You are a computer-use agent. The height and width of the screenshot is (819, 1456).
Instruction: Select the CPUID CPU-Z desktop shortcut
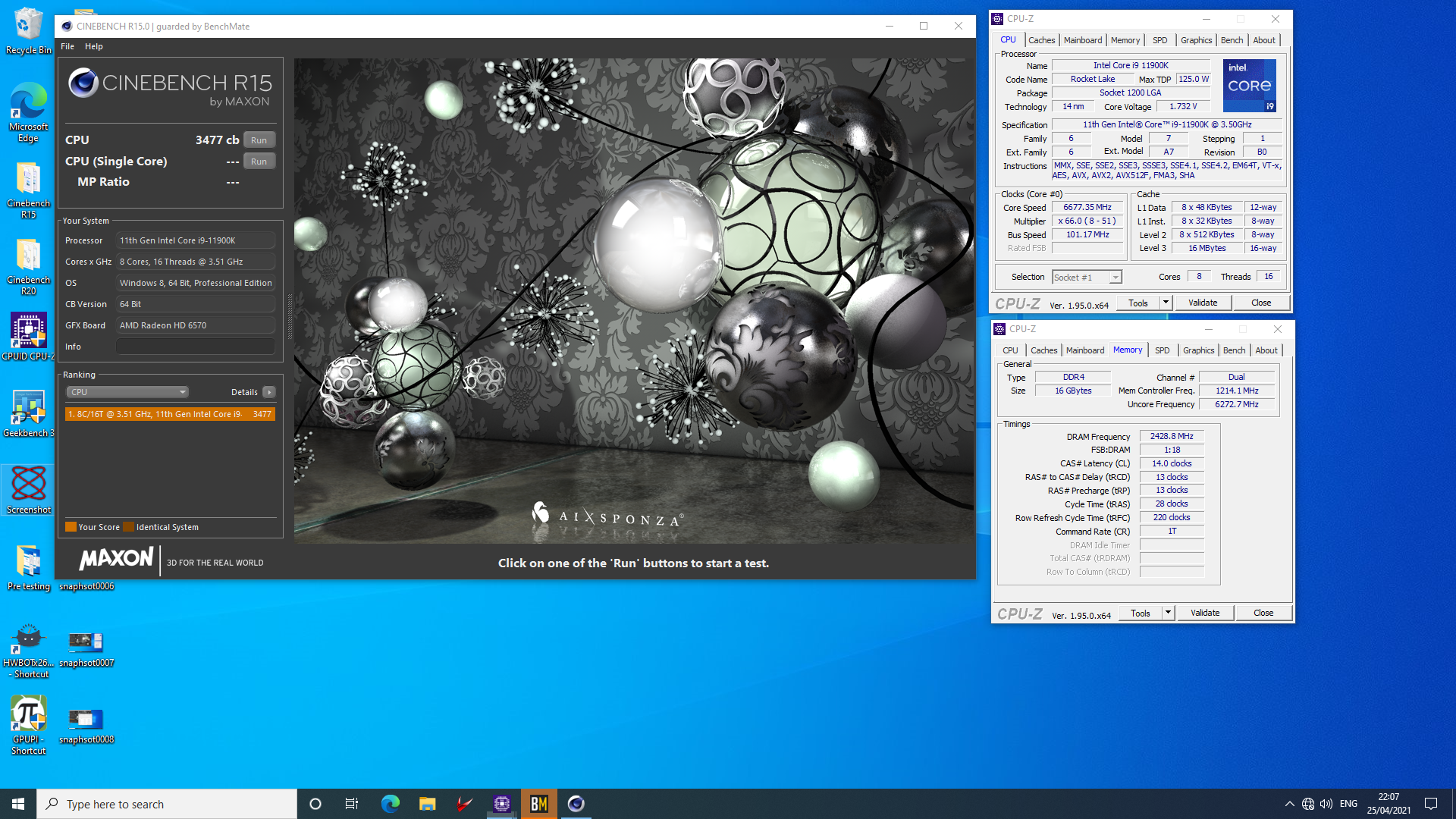click(x=28, y=337)
